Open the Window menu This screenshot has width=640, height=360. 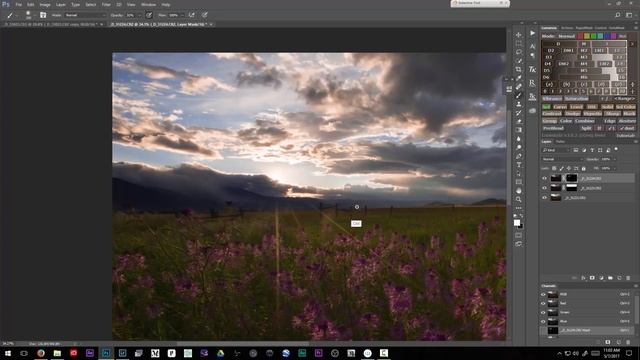tap(148, 4)
